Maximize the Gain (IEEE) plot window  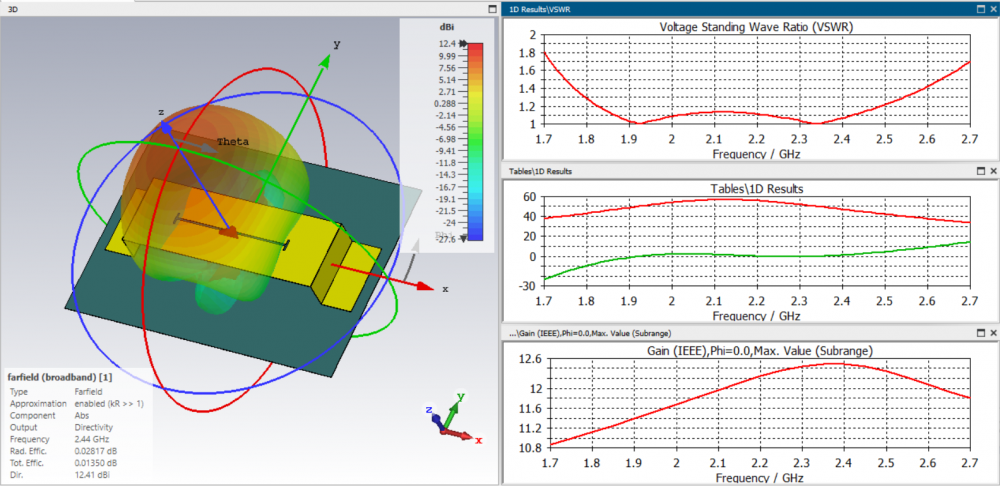[x=981, y=334]
